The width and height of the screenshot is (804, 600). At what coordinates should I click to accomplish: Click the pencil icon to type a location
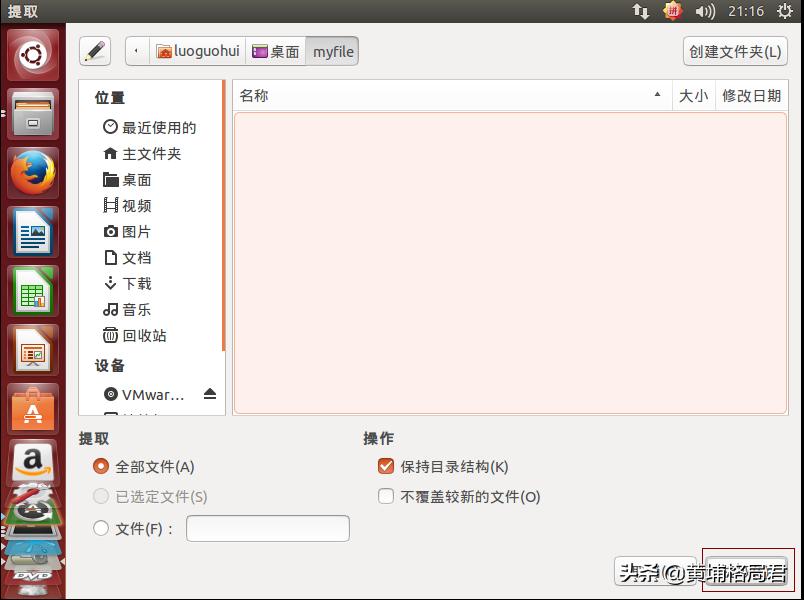tap(95, 51)
